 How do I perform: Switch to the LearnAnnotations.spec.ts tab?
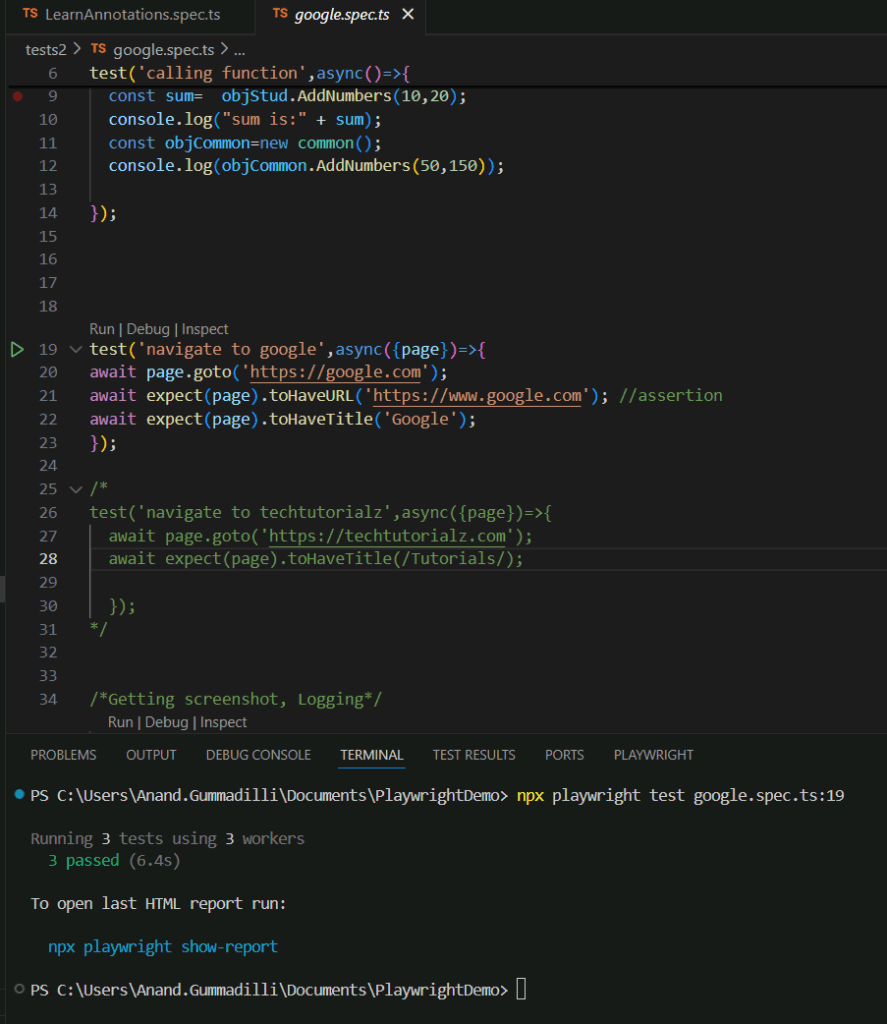(130, 16)
